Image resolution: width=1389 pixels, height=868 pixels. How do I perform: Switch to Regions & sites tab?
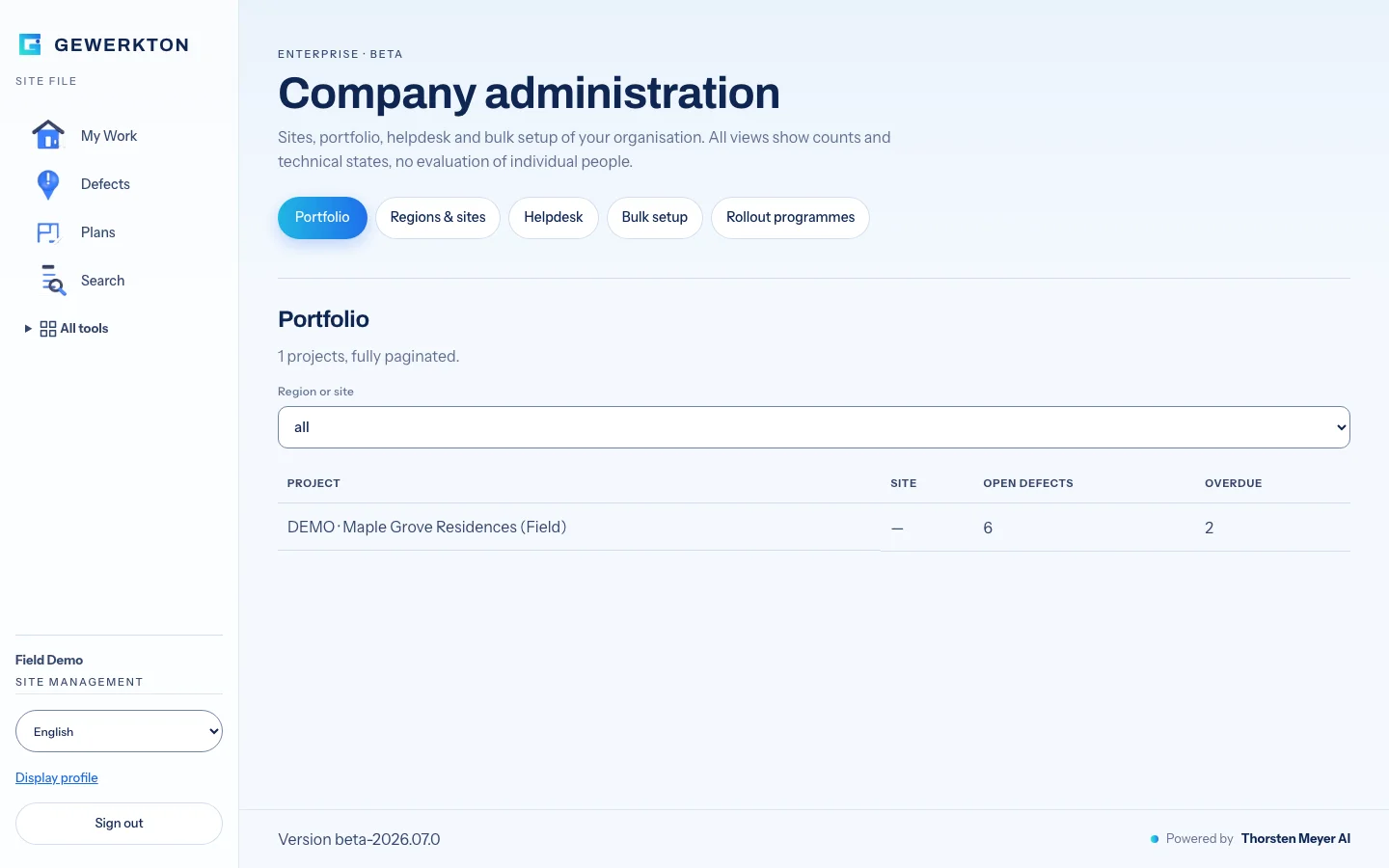pyautogui.click(x=438, y=218)
